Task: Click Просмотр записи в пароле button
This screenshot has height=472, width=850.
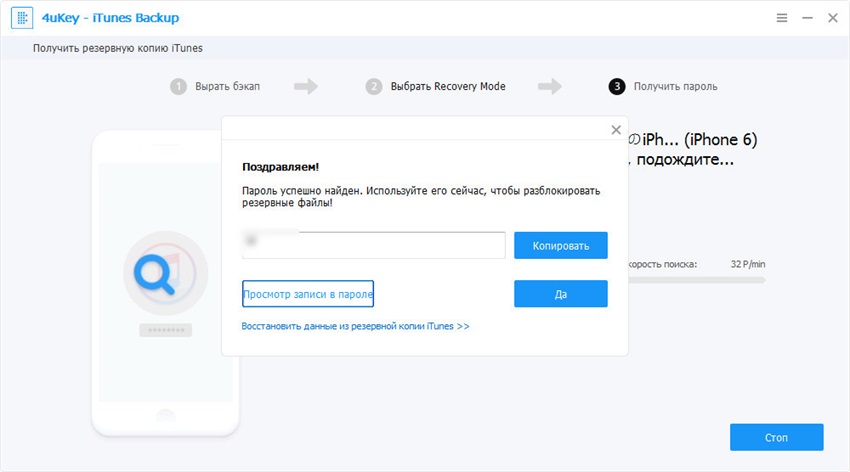Action: (x=308, y=294)
